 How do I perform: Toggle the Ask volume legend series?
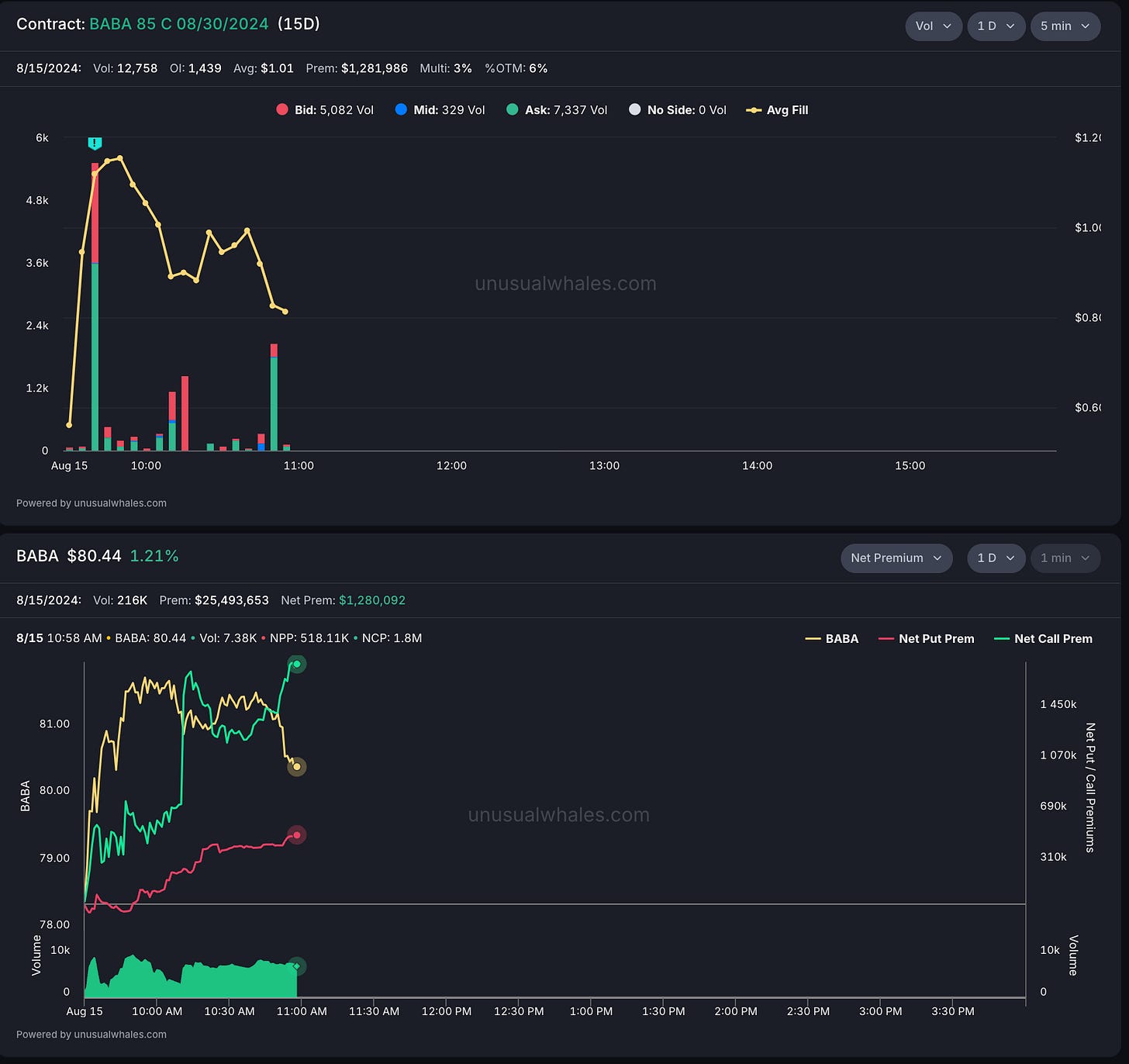click(557, 110)
